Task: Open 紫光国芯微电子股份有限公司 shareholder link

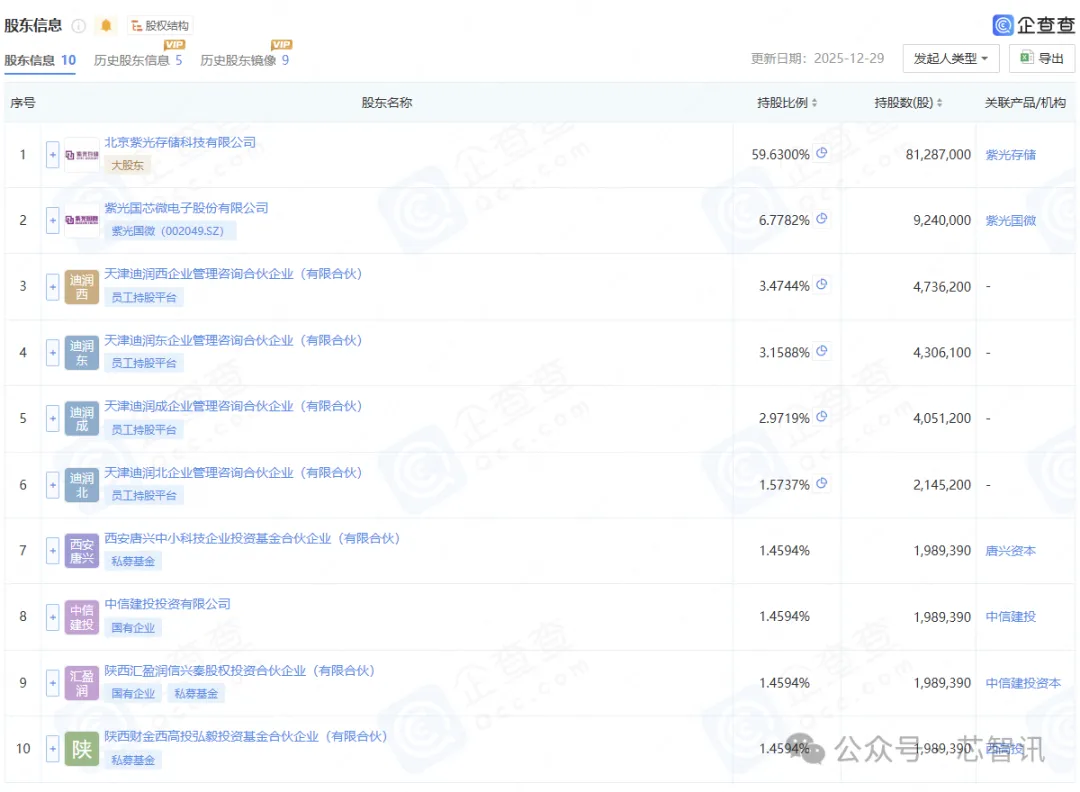Action: pyautogui.click(x=187, y=208)
